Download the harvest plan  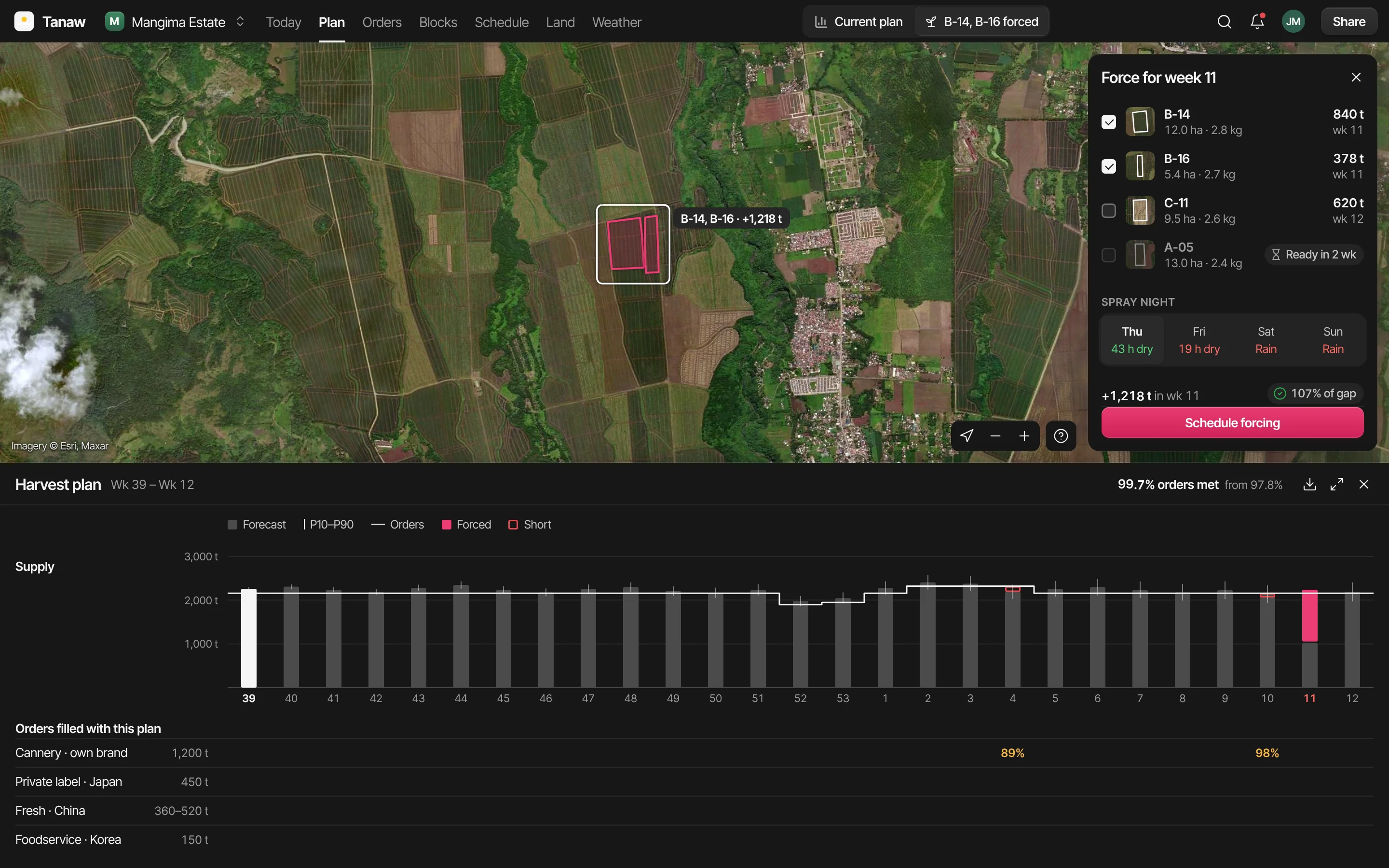click(1310, 485)
